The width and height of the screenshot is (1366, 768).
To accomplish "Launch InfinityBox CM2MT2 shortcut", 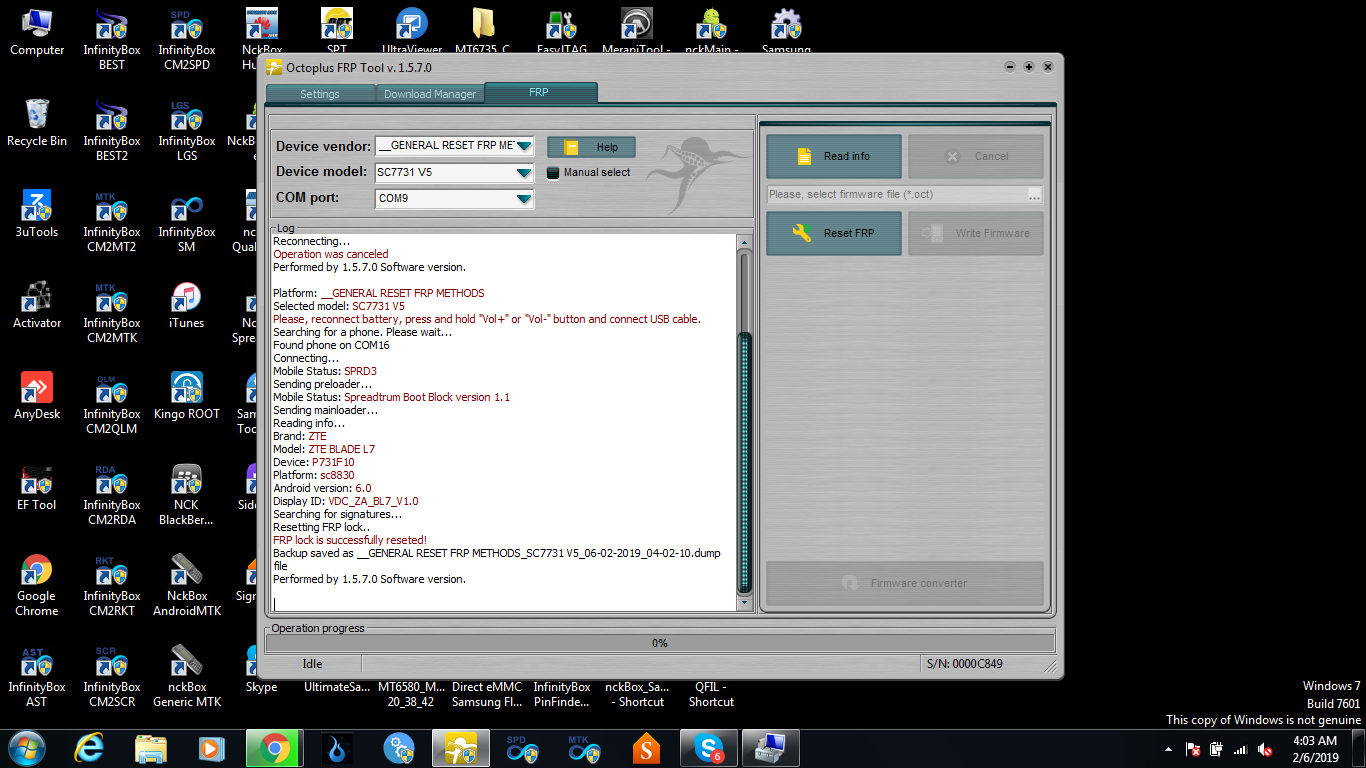I will coord(112,221).
